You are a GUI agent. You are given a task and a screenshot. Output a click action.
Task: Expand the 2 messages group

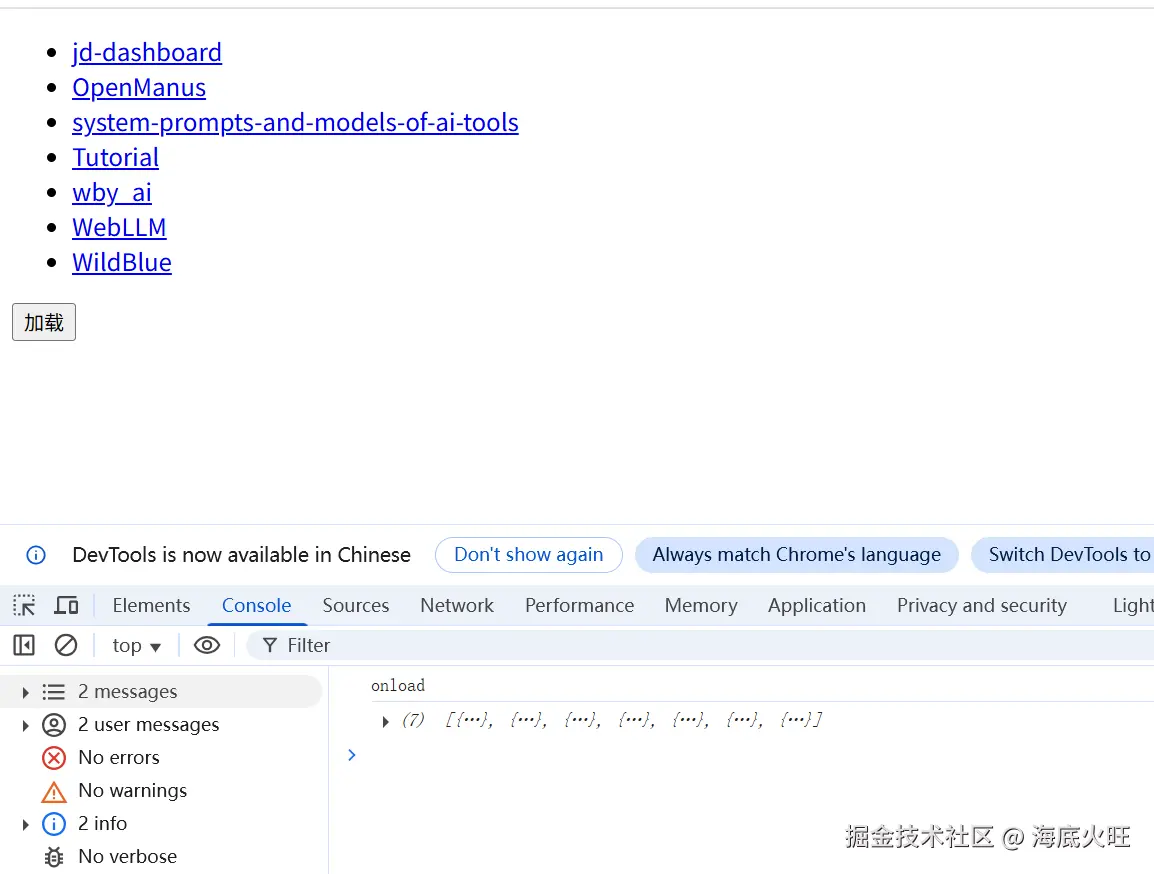[25, 692]
